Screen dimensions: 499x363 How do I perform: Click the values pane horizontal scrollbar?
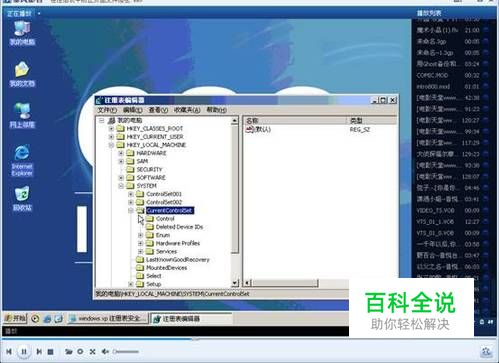point(285,283)
